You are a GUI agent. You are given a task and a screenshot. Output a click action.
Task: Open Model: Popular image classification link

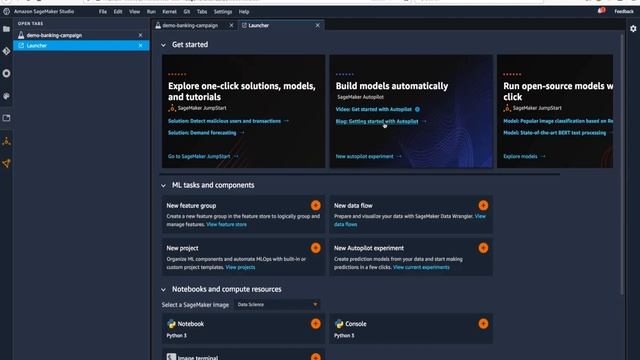coord(558,121)
